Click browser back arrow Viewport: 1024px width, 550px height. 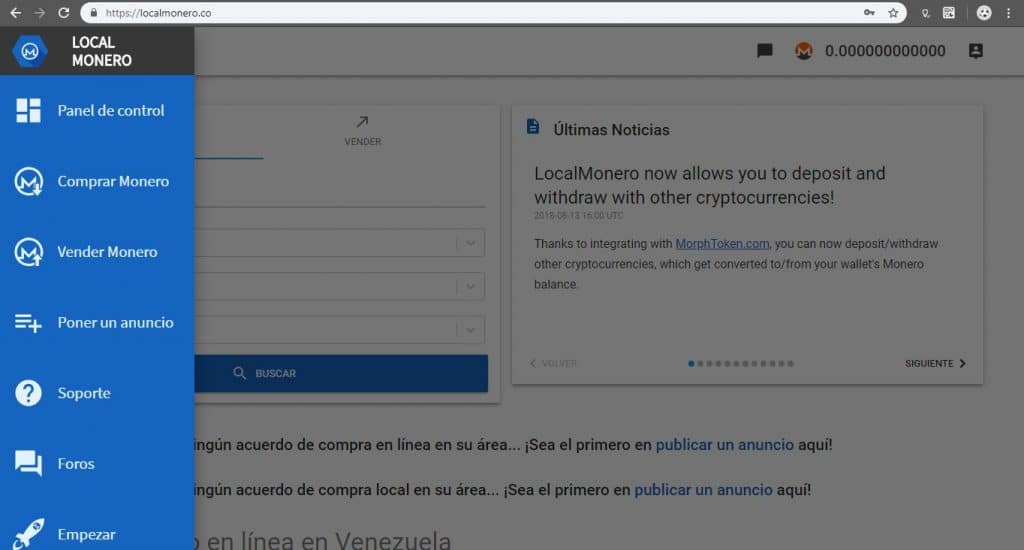coord(16,12)
